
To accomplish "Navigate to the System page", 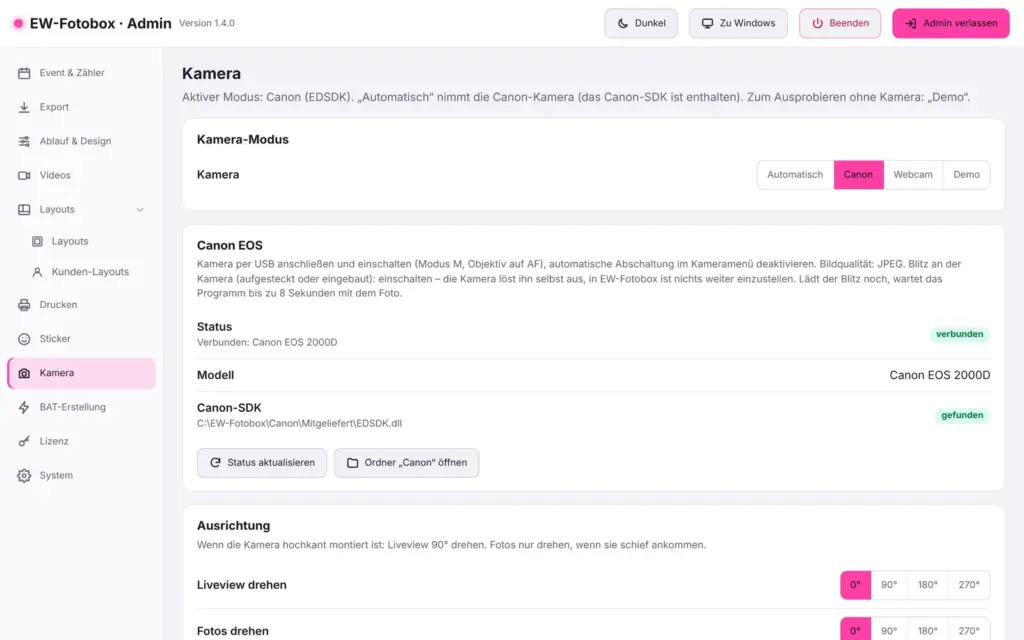I will [x=82, y=475].
